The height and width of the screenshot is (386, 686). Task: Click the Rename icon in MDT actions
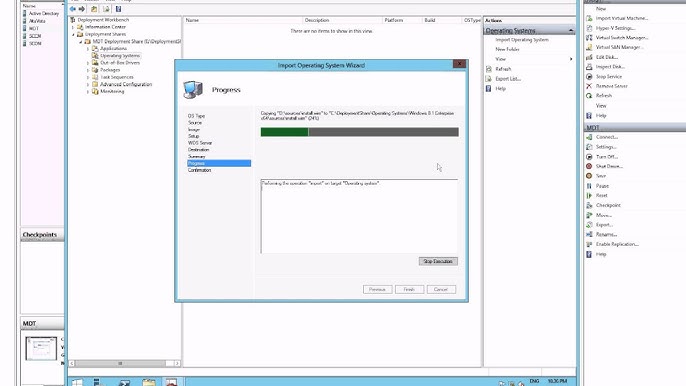589,234
